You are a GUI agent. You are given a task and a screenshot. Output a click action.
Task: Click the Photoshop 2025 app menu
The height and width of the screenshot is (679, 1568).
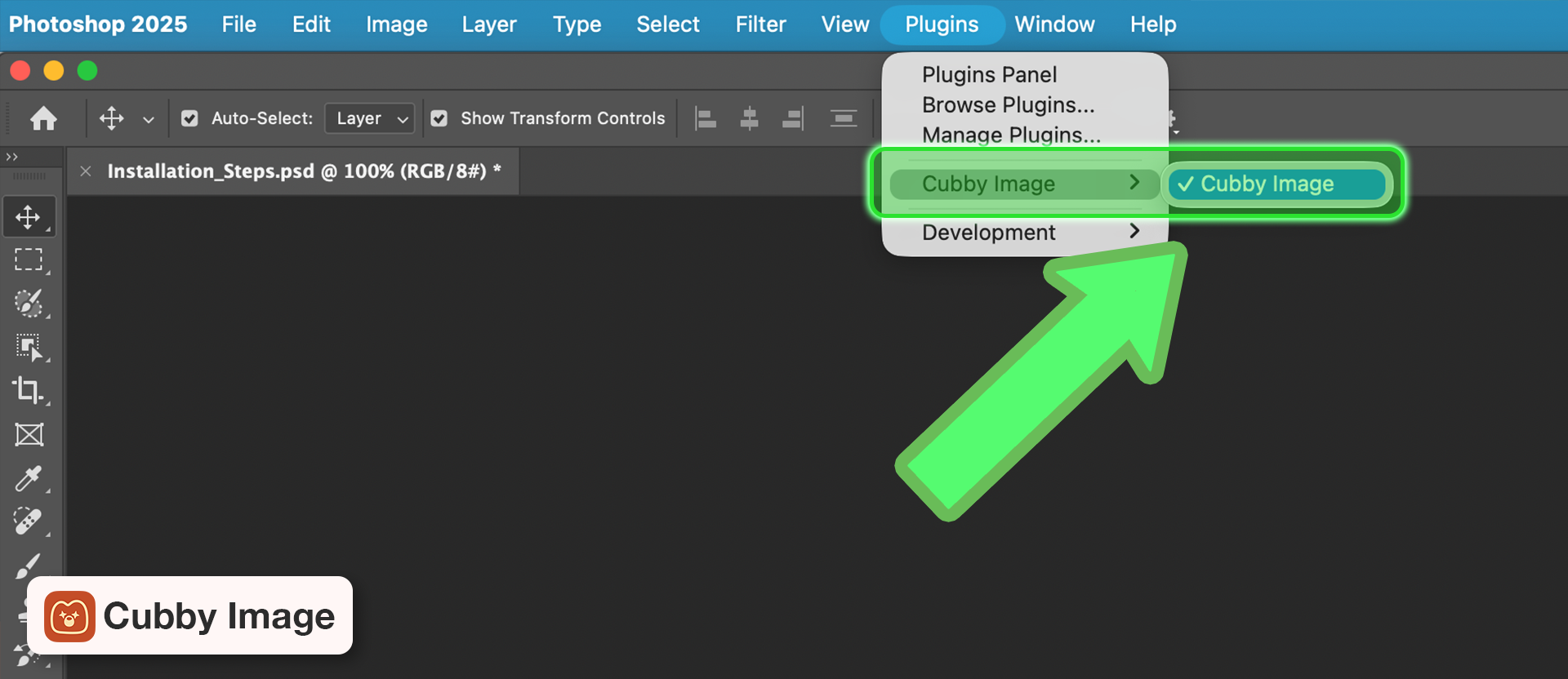(98, 24)
